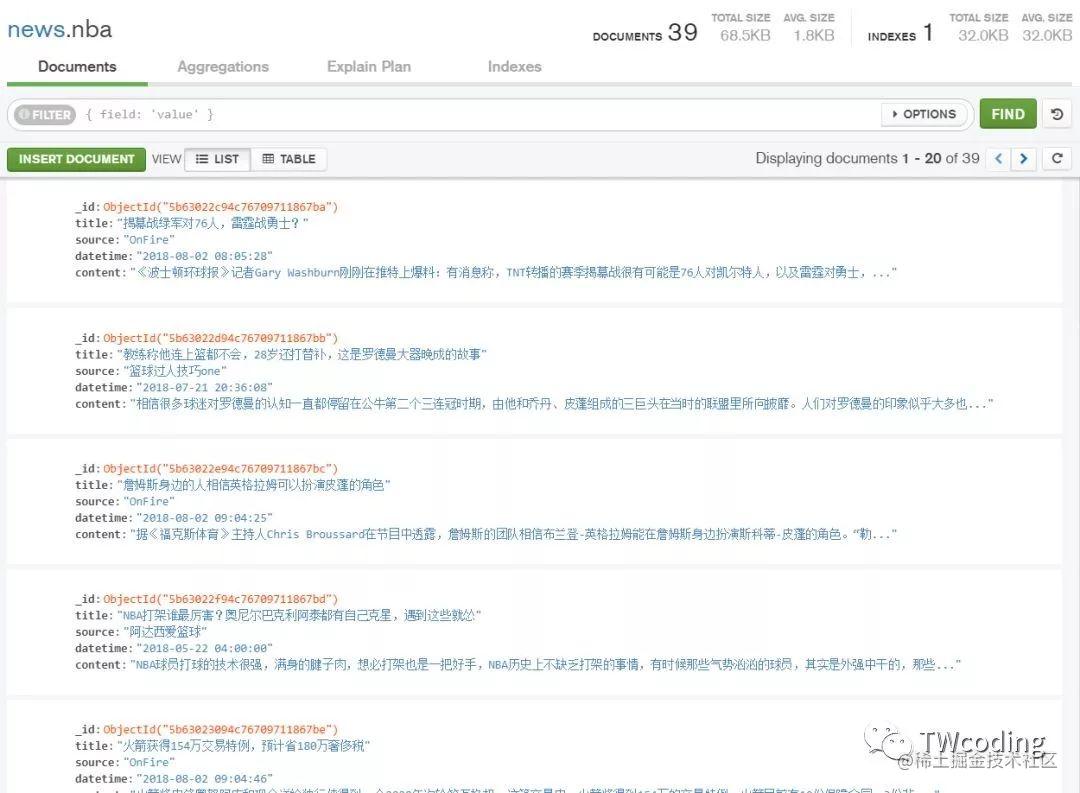This screenshot has width=1080, height=793.
Task: Select TABLE view mode
Action: click(289, 159)
